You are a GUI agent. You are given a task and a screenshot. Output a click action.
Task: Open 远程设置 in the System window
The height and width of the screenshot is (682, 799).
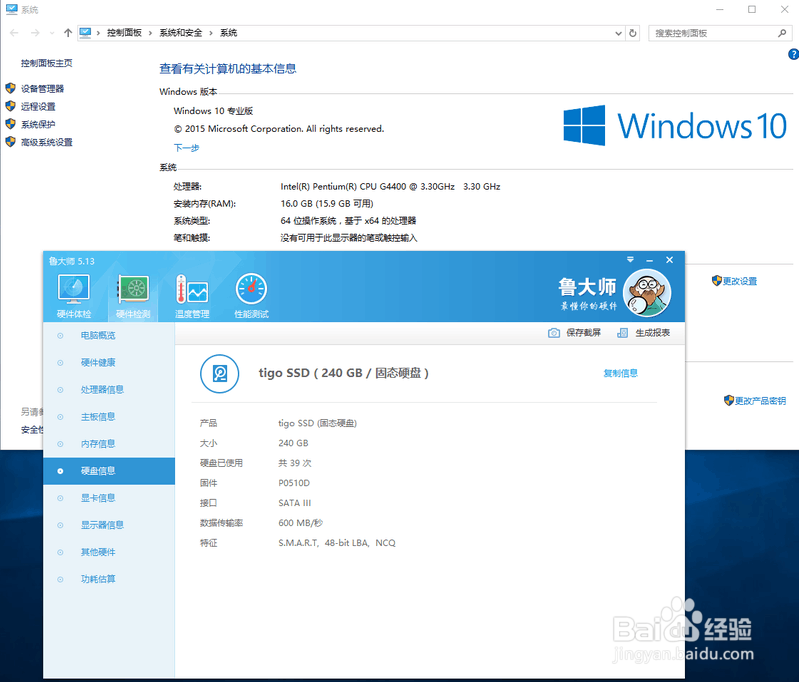click(38, 107)
